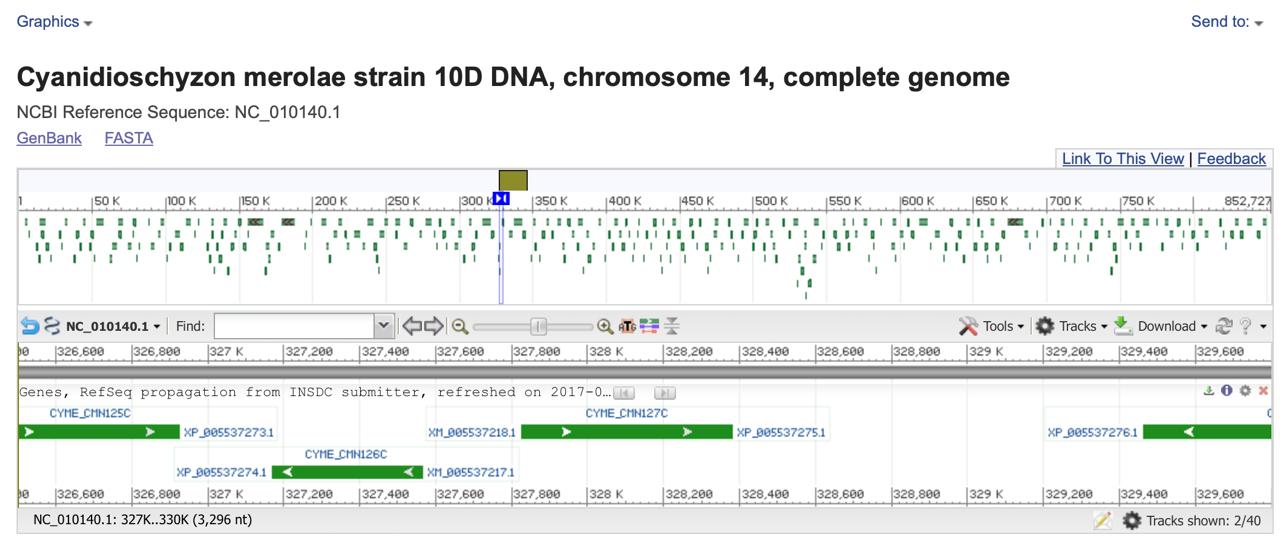Viewport: 1280px width, 551px height.
Task: Open gene track settings gear icon
Action: click(1245, 391)
